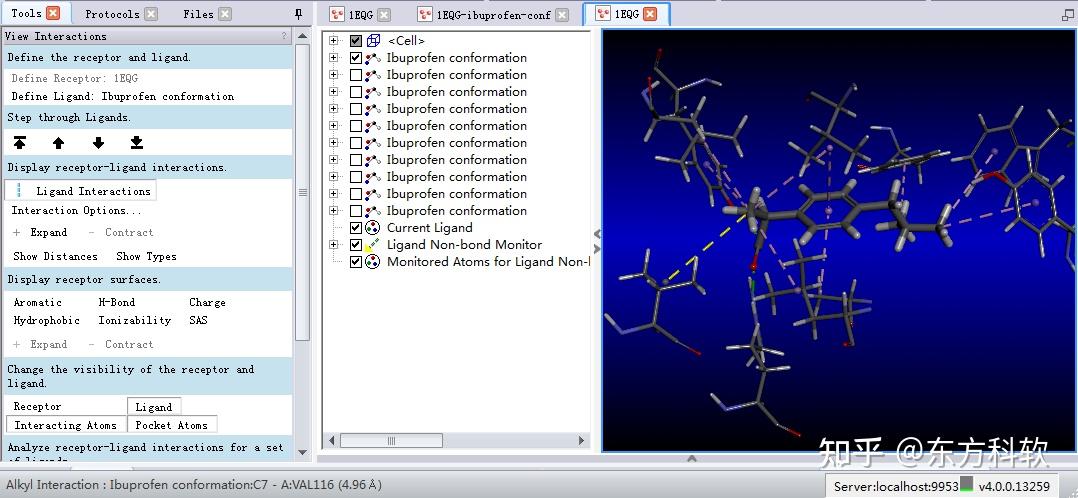Expand the checked Ibuprofen conformation node
Image resolution: width=1078 pixels, height=498 pixels.
click(333, 58)
